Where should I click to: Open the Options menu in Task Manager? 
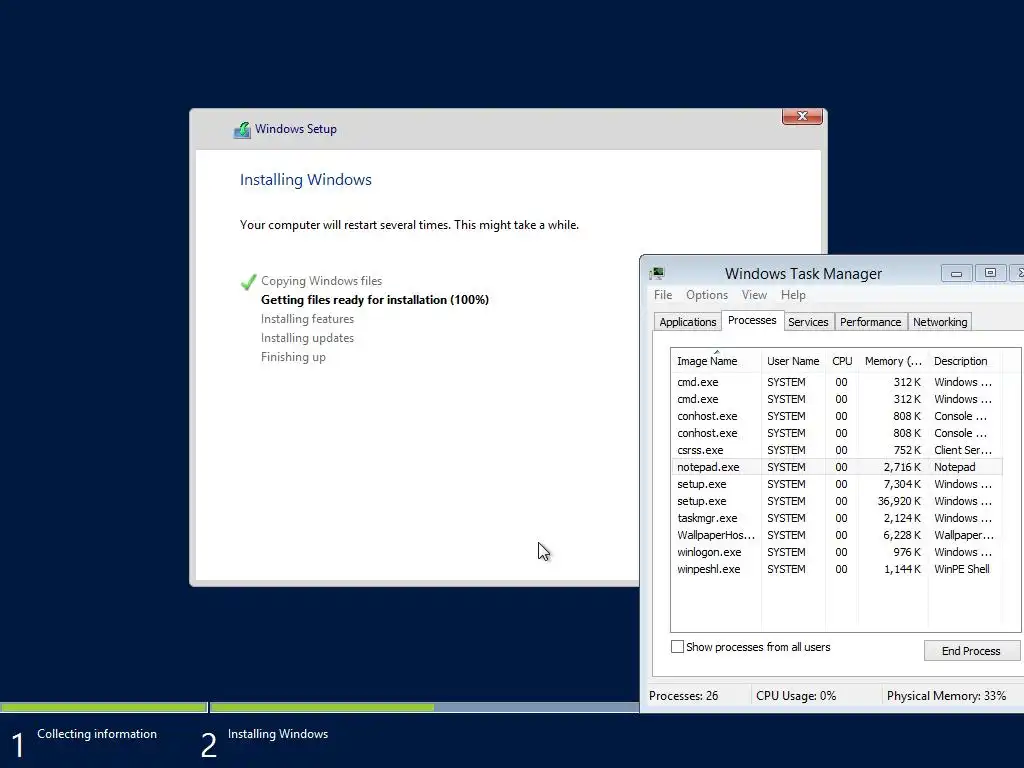pos(707,295)
